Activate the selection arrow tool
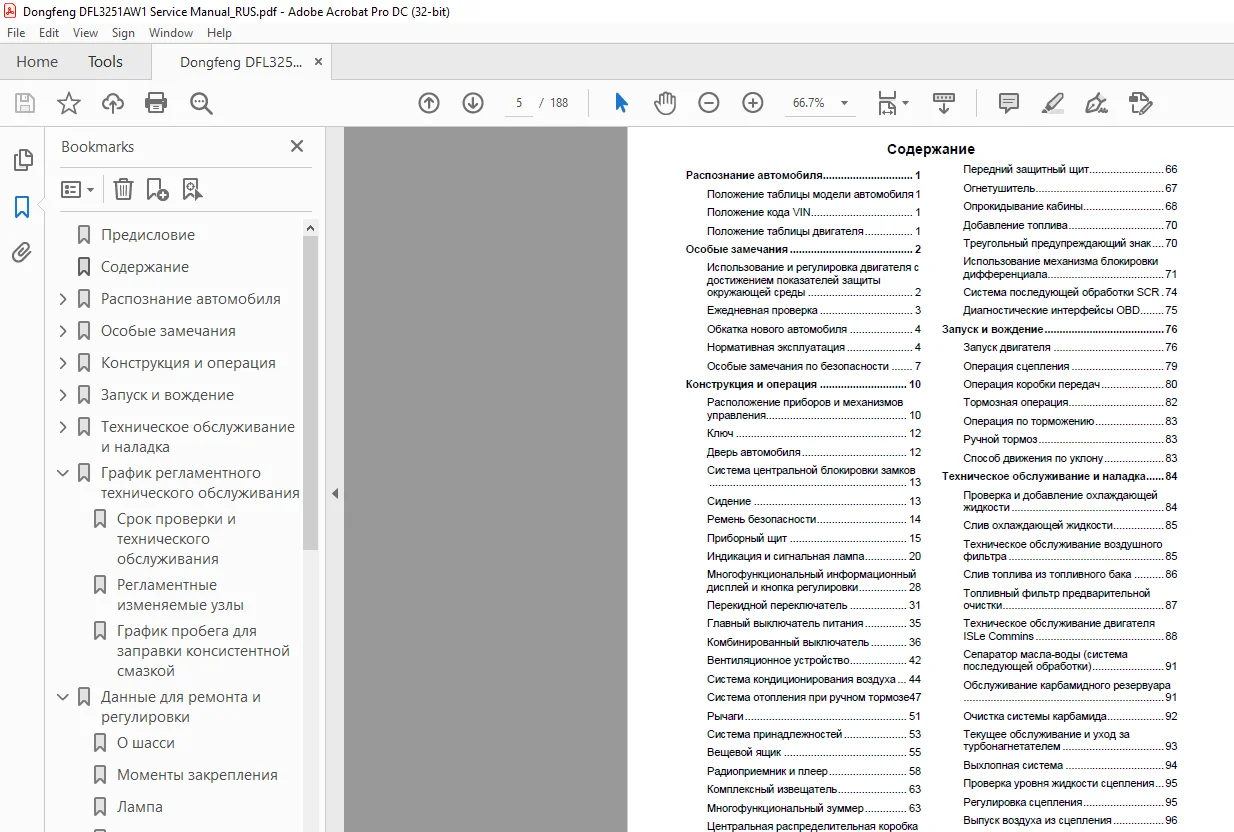 tap(621, 103)
